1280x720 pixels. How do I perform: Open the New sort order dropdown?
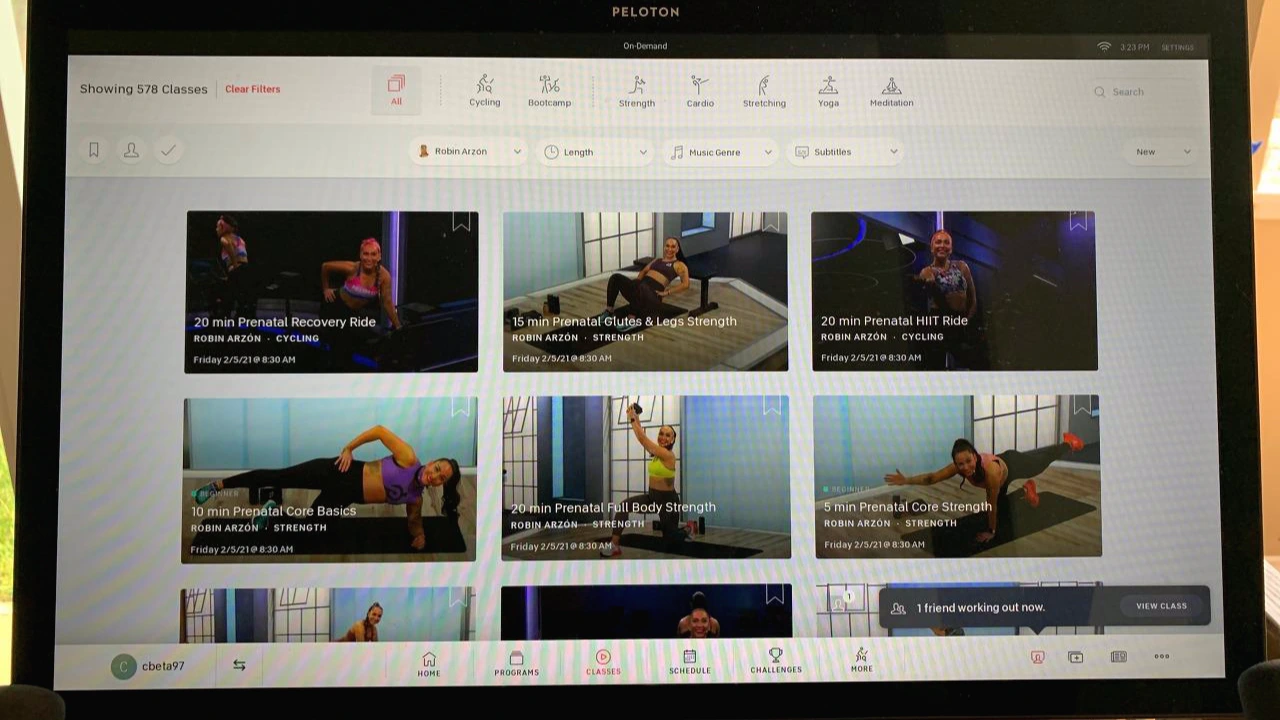(x=1163, y=152)
